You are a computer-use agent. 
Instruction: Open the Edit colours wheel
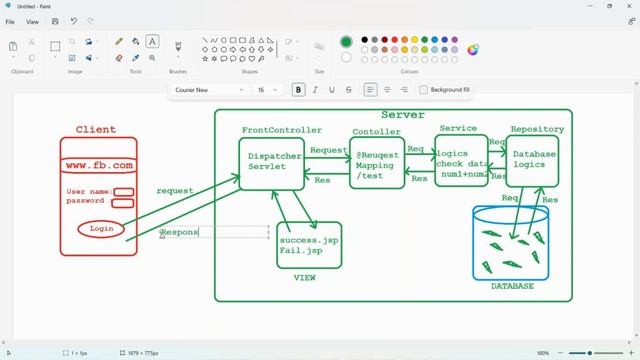click(473, 50)
